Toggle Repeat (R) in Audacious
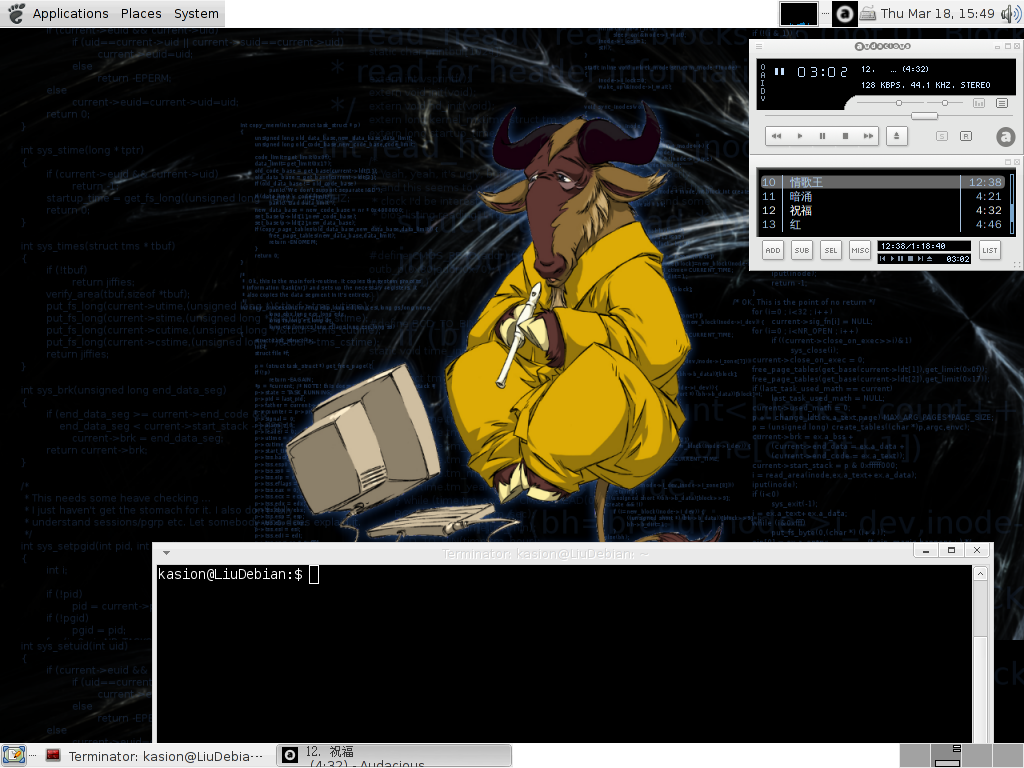The height and width of the screenshot is (768, 1024). [965, 136]
